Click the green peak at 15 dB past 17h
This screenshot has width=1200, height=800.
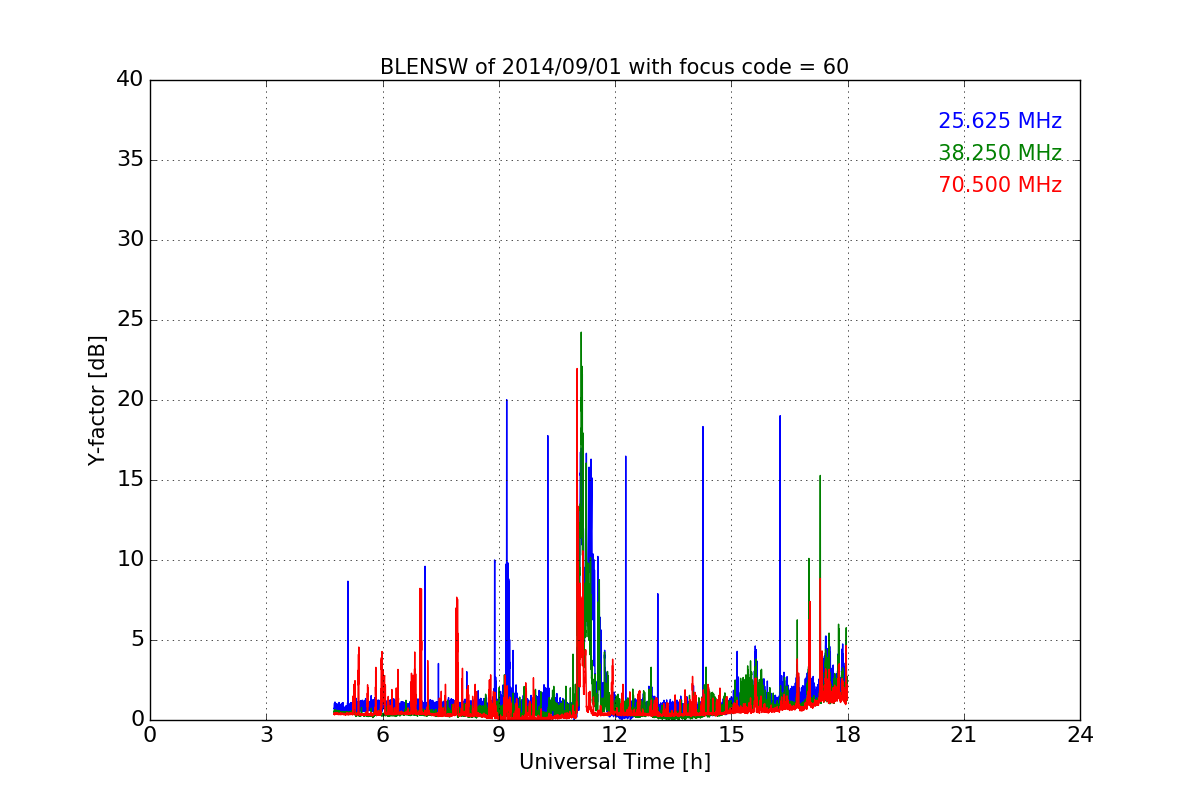point(820,477)
